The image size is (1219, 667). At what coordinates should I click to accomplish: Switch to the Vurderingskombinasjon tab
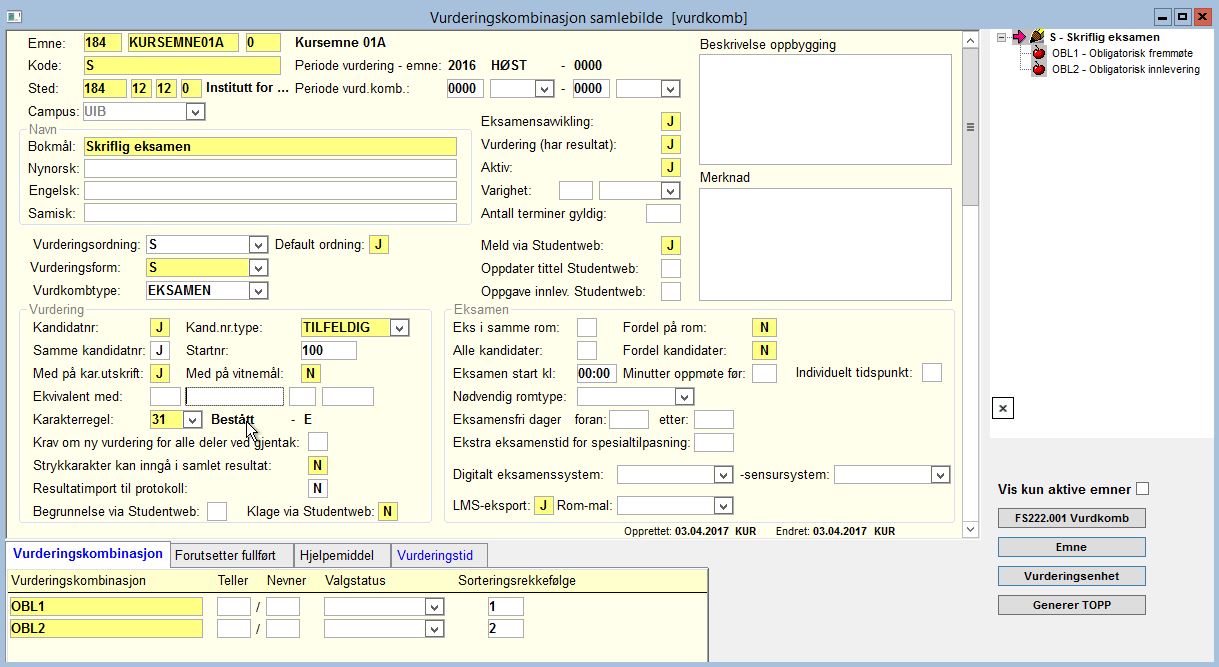pyautogui.click(x=88, y=554)
